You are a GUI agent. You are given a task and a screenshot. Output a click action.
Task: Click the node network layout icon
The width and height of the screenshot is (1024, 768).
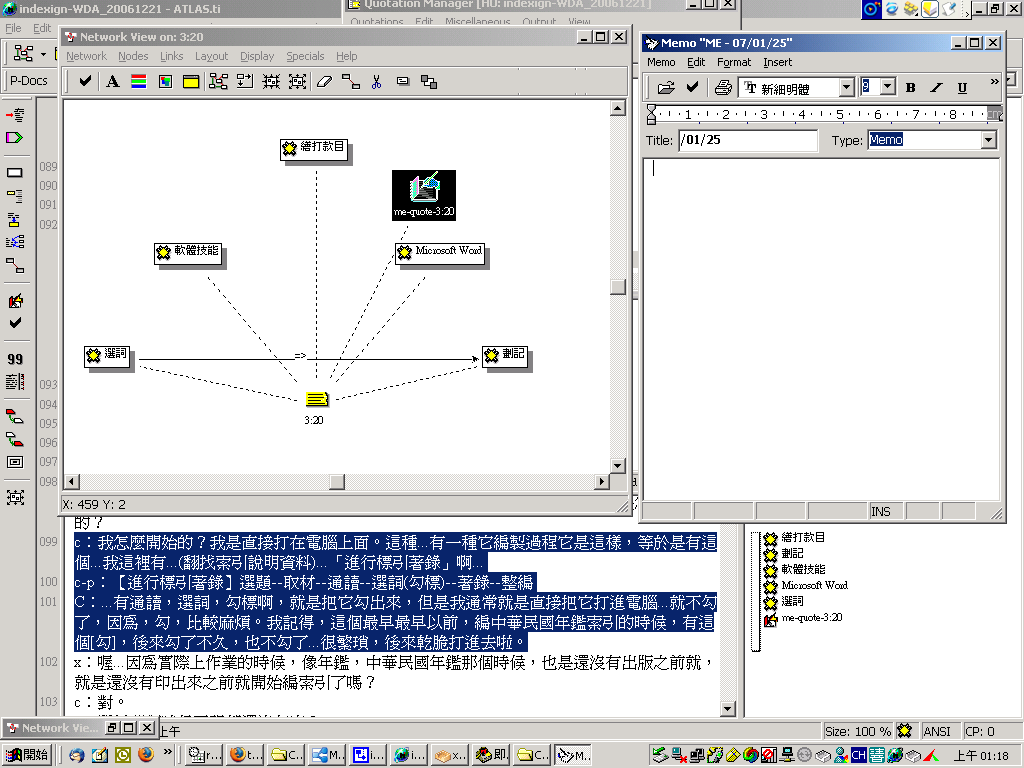tap(218, 81)
